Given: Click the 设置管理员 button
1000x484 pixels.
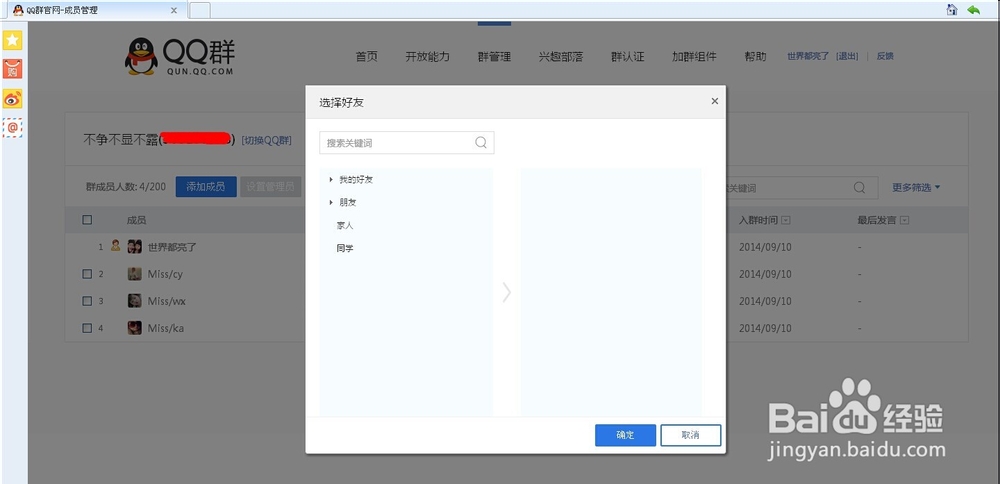Looking at the screenshot, I should click(x=270, y=187).
